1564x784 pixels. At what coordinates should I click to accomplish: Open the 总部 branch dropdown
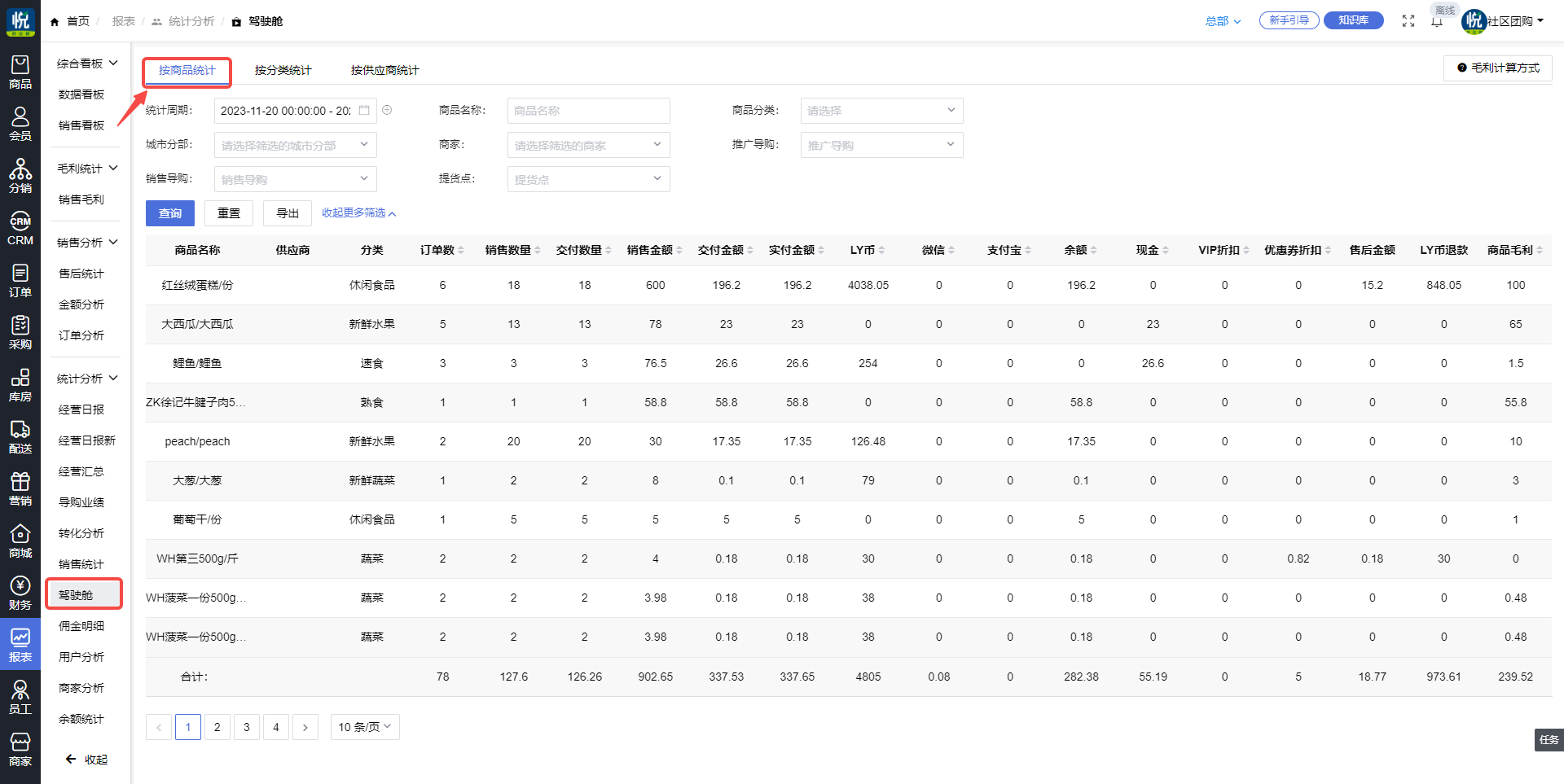[1224, 21]
